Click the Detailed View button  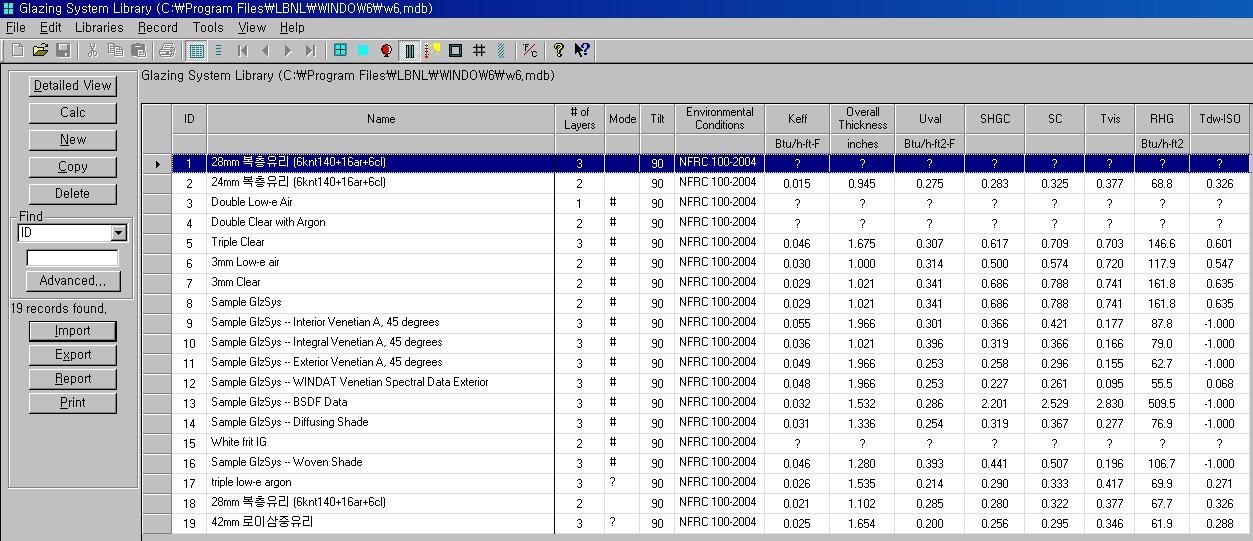(x=73, y=86)
